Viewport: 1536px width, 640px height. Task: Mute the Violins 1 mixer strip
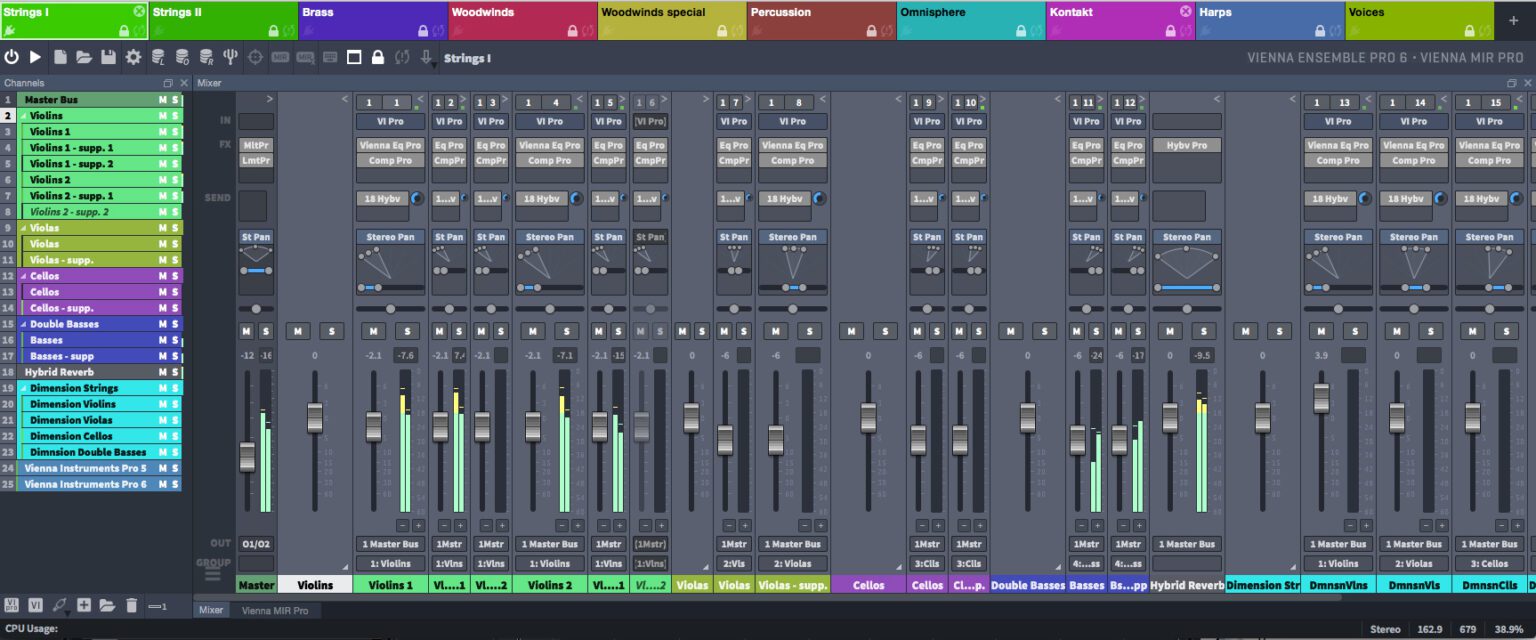(373, 331)
